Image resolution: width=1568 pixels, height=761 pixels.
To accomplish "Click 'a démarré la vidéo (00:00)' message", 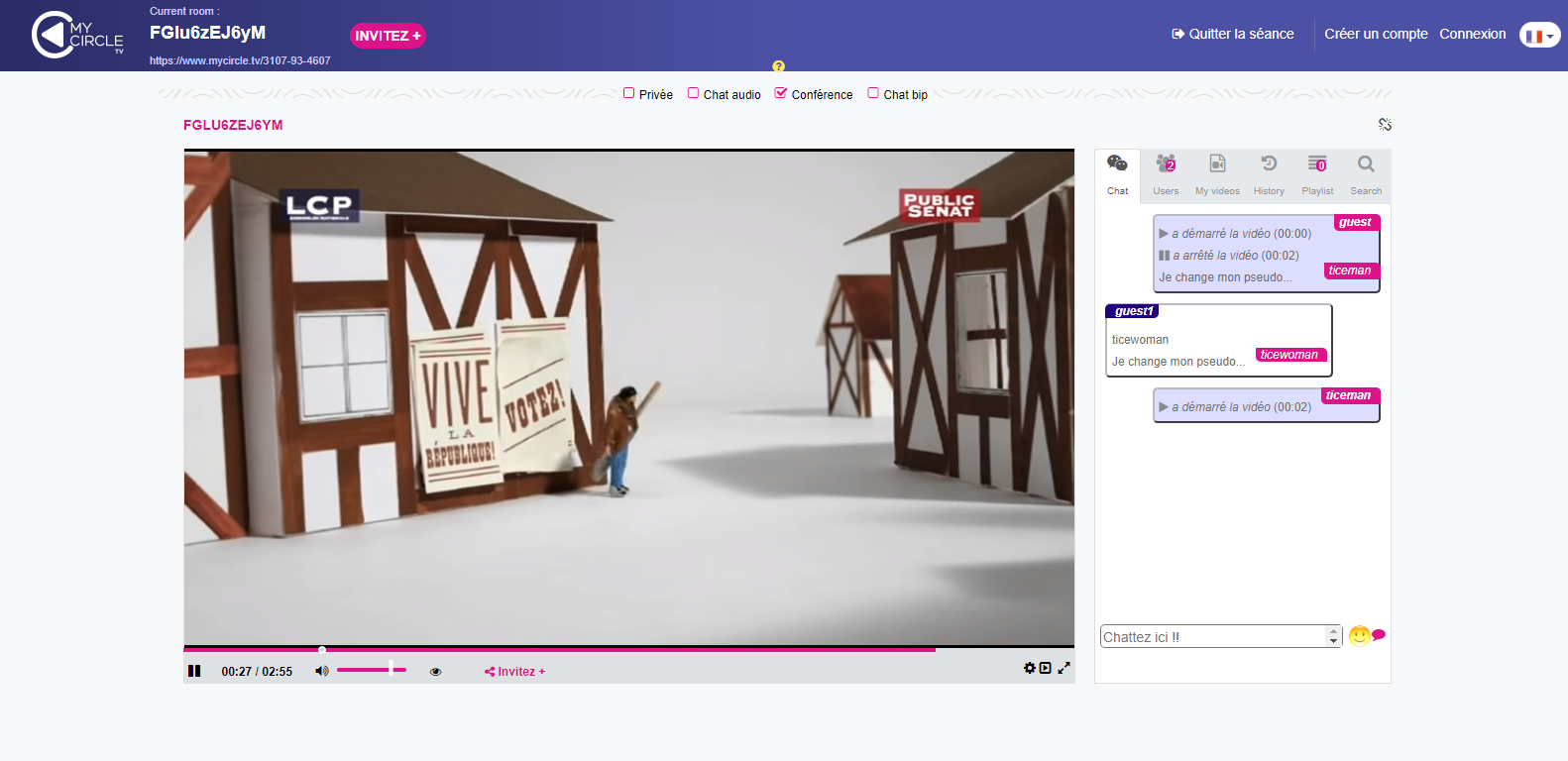I will point(1235,234).
